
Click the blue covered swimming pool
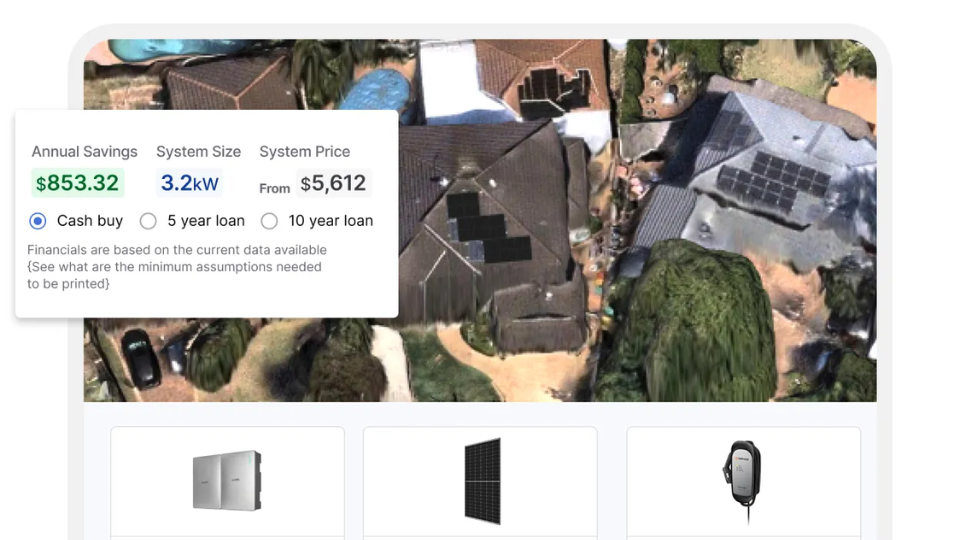tap(375, 89)
